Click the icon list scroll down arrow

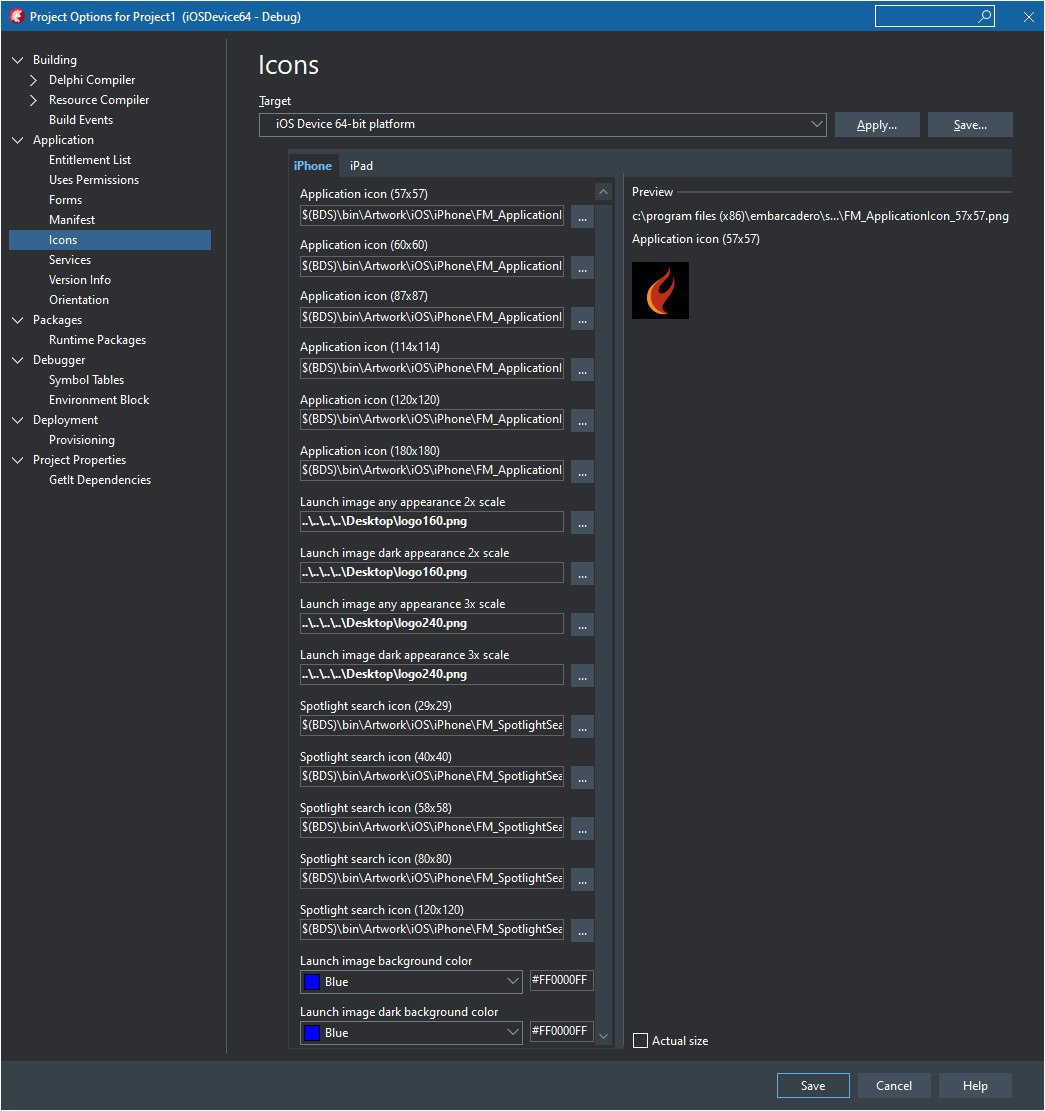(604, 1036)
